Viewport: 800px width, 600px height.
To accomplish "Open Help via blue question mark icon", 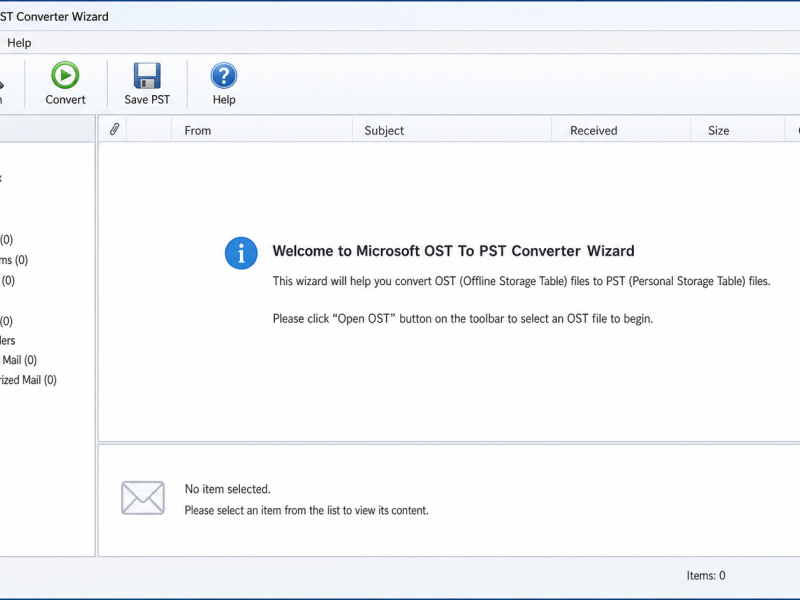I will pyautogui.click(x=223, y=76).
